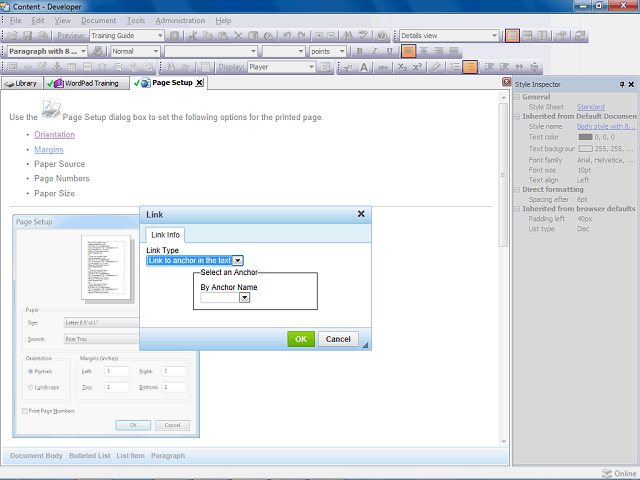Open the By Anchor Name dropdown
This screenshot has width=640, height=480.
tap(244, 298)
